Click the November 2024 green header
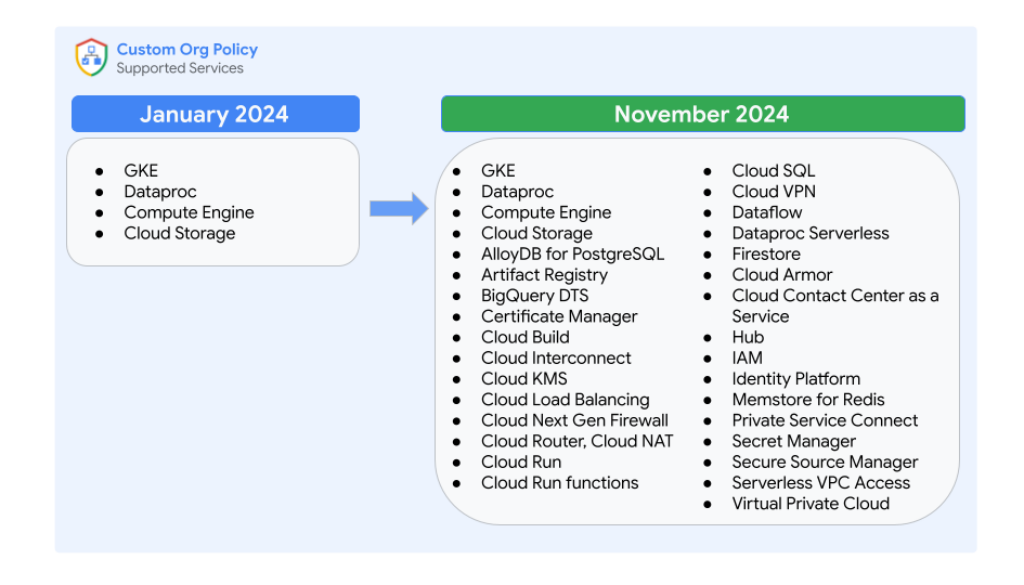 click(x=702, y=114)
